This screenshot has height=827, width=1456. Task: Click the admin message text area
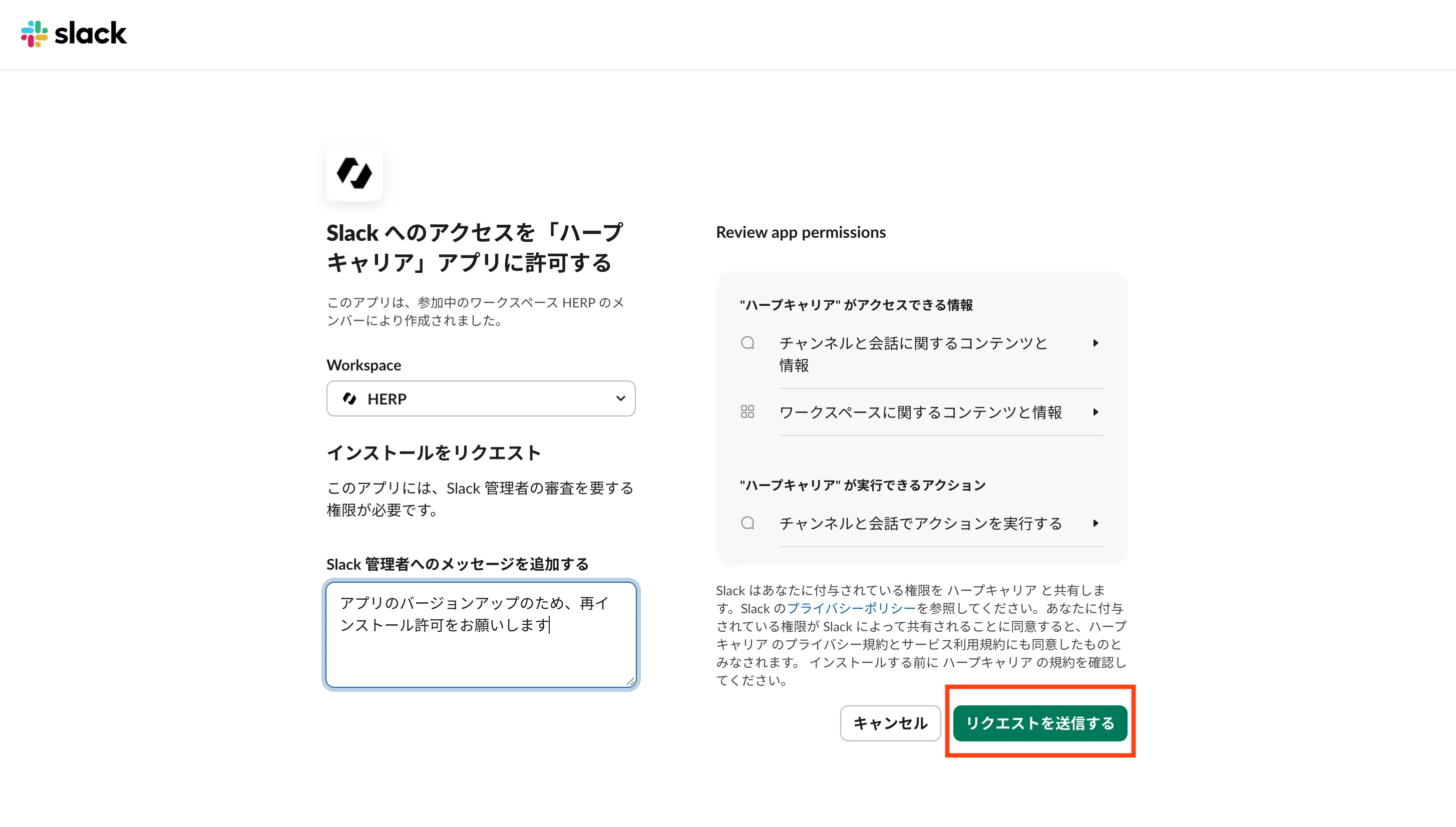(481, 634)
